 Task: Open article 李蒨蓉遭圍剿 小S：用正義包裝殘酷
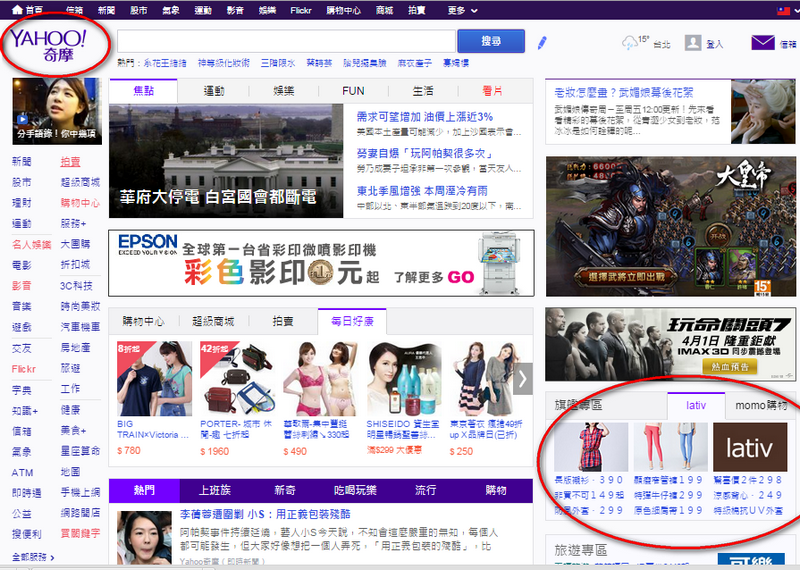click(x=265, y=514)
